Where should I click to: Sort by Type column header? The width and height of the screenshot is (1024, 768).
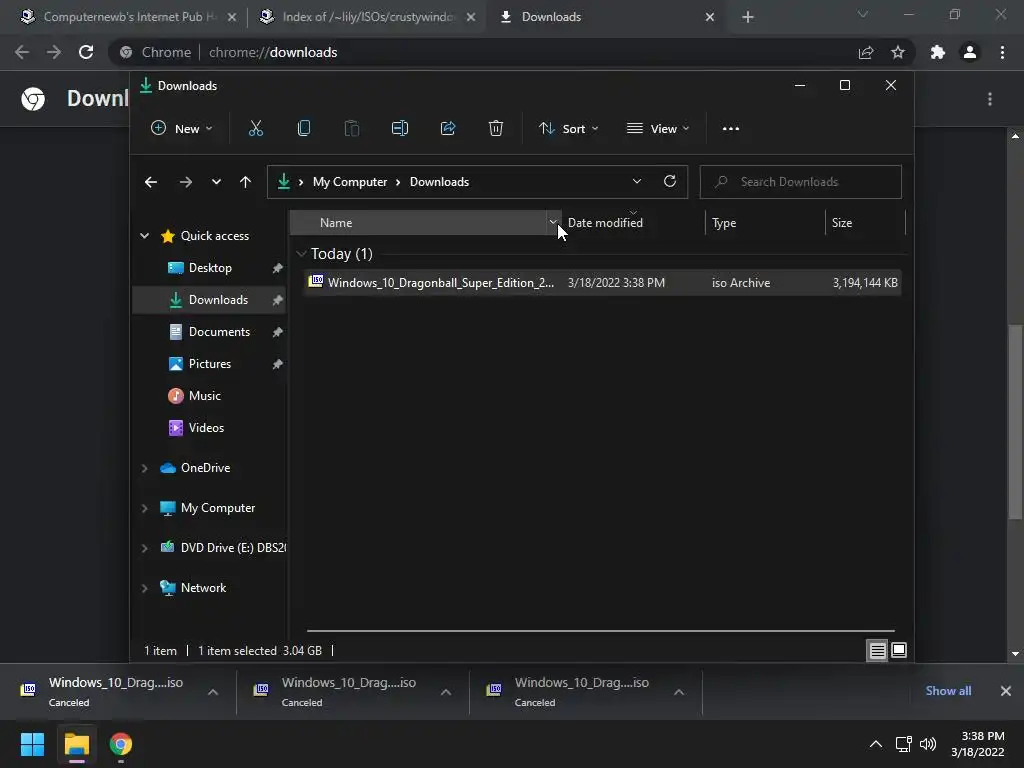[x=765, y=223]
